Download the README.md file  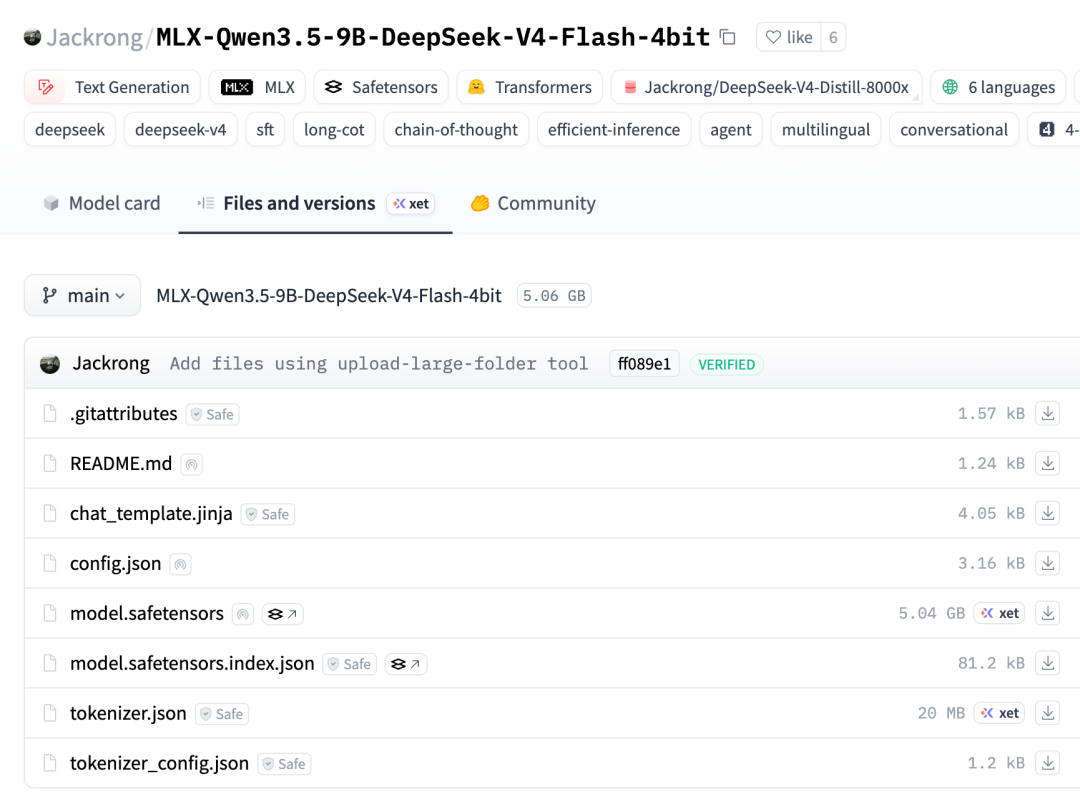point(1048,464)
